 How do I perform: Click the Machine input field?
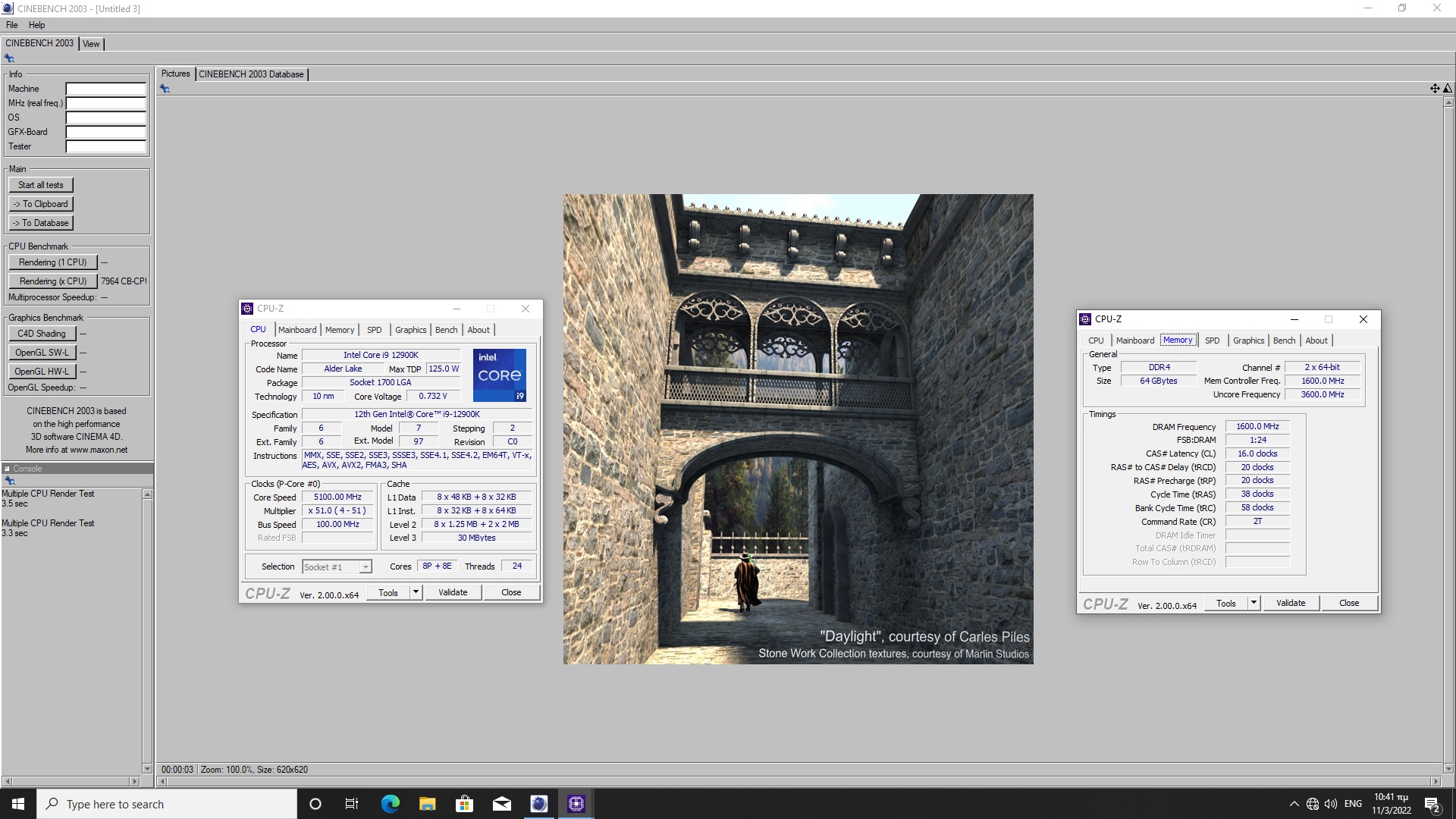point(105,89)
